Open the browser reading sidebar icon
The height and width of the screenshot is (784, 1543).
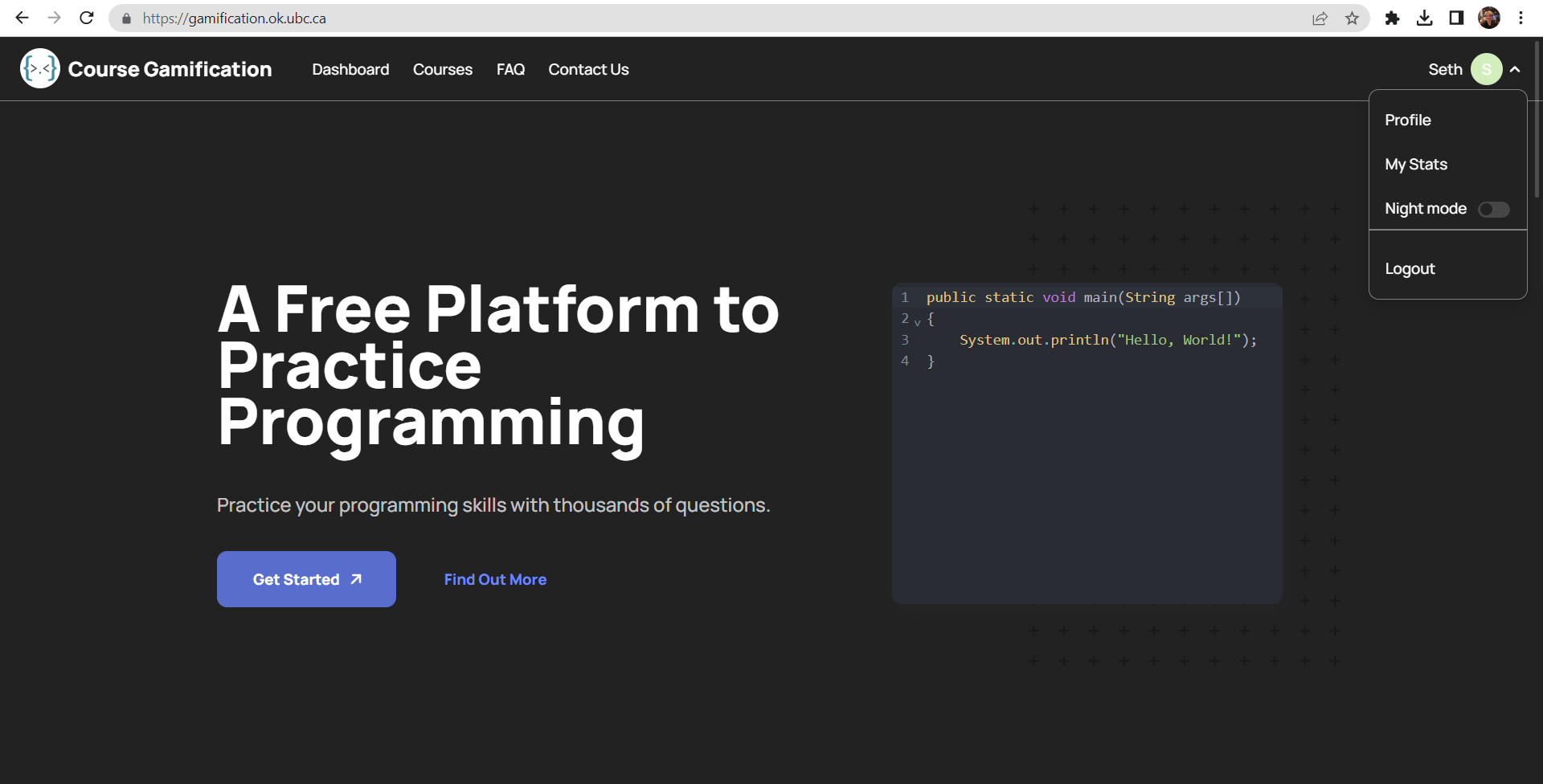(x=1457, y=18)
